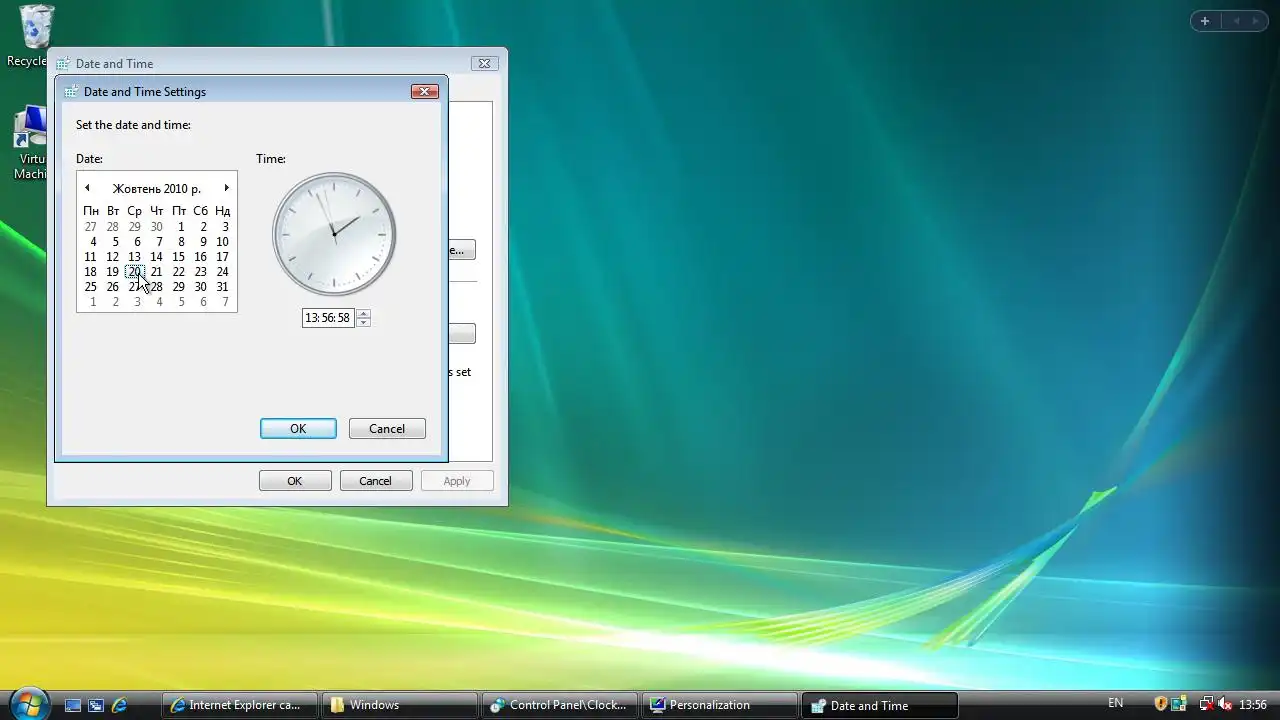Click the EN language indicator
The width and height of the screenshot is (1280, 720).
coord(1116,704)
